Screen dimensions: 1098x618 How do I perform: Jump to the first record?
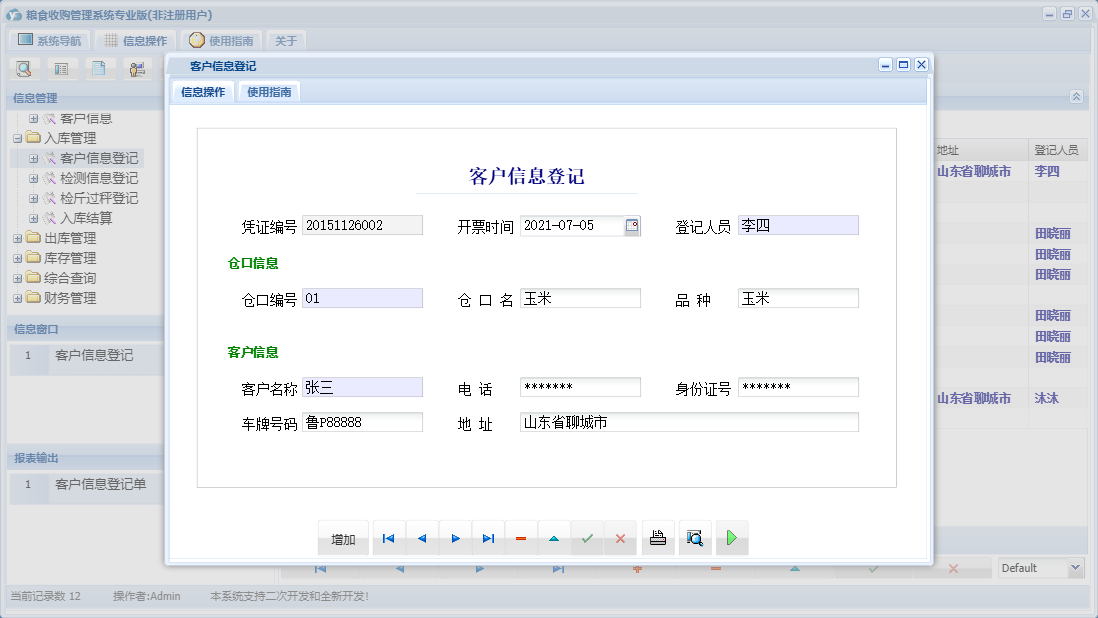tap(388, 538)
